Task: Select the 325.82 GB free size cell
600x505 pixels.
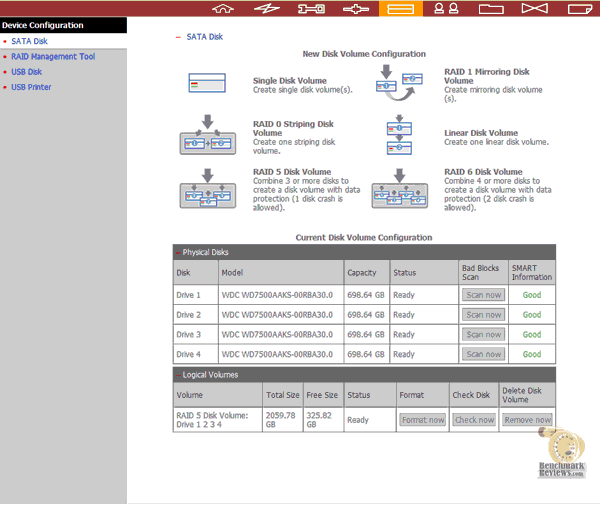Action: (323, 420)
